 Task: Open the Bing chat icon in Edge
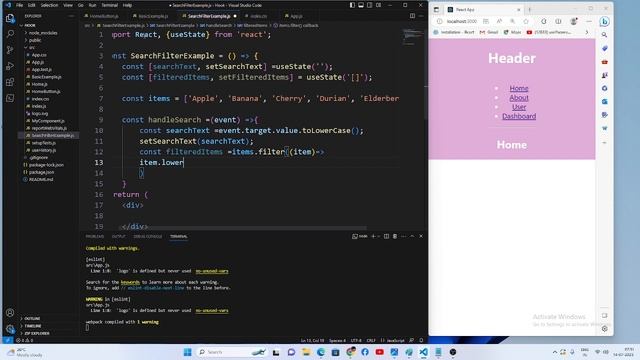[x=604, y=22]
